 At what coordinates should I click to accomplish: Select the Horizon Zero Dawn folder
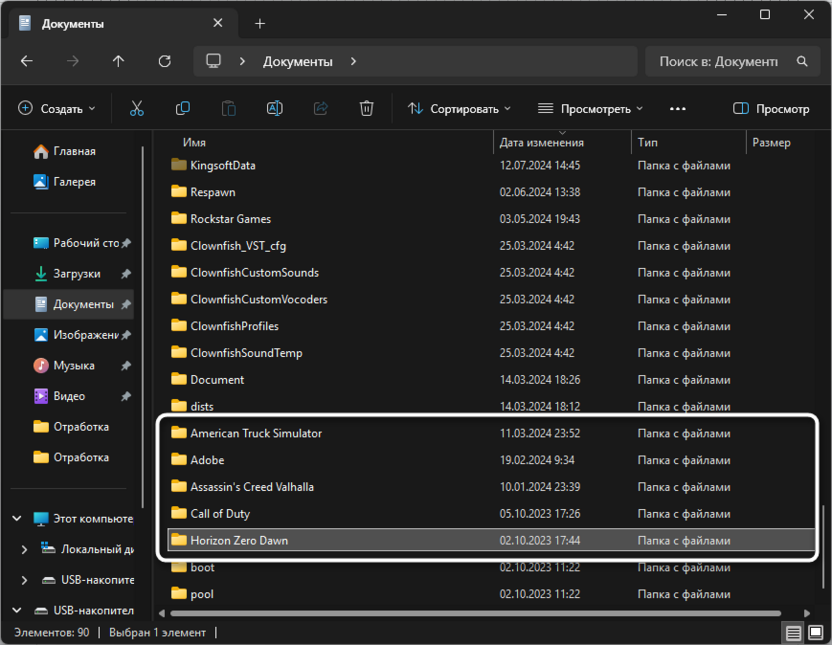491,541
